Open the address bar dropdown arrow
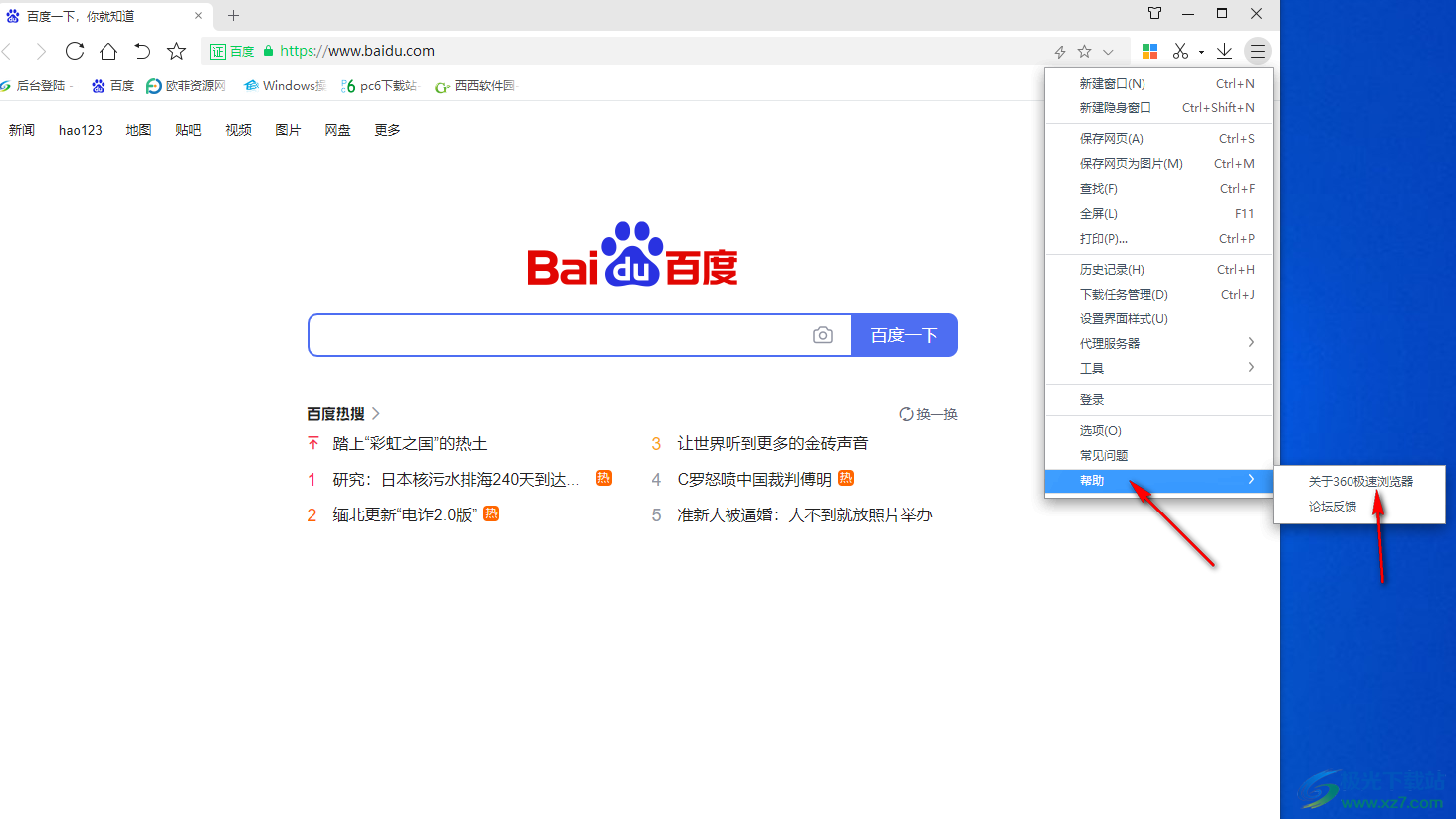 [1108, 52]
